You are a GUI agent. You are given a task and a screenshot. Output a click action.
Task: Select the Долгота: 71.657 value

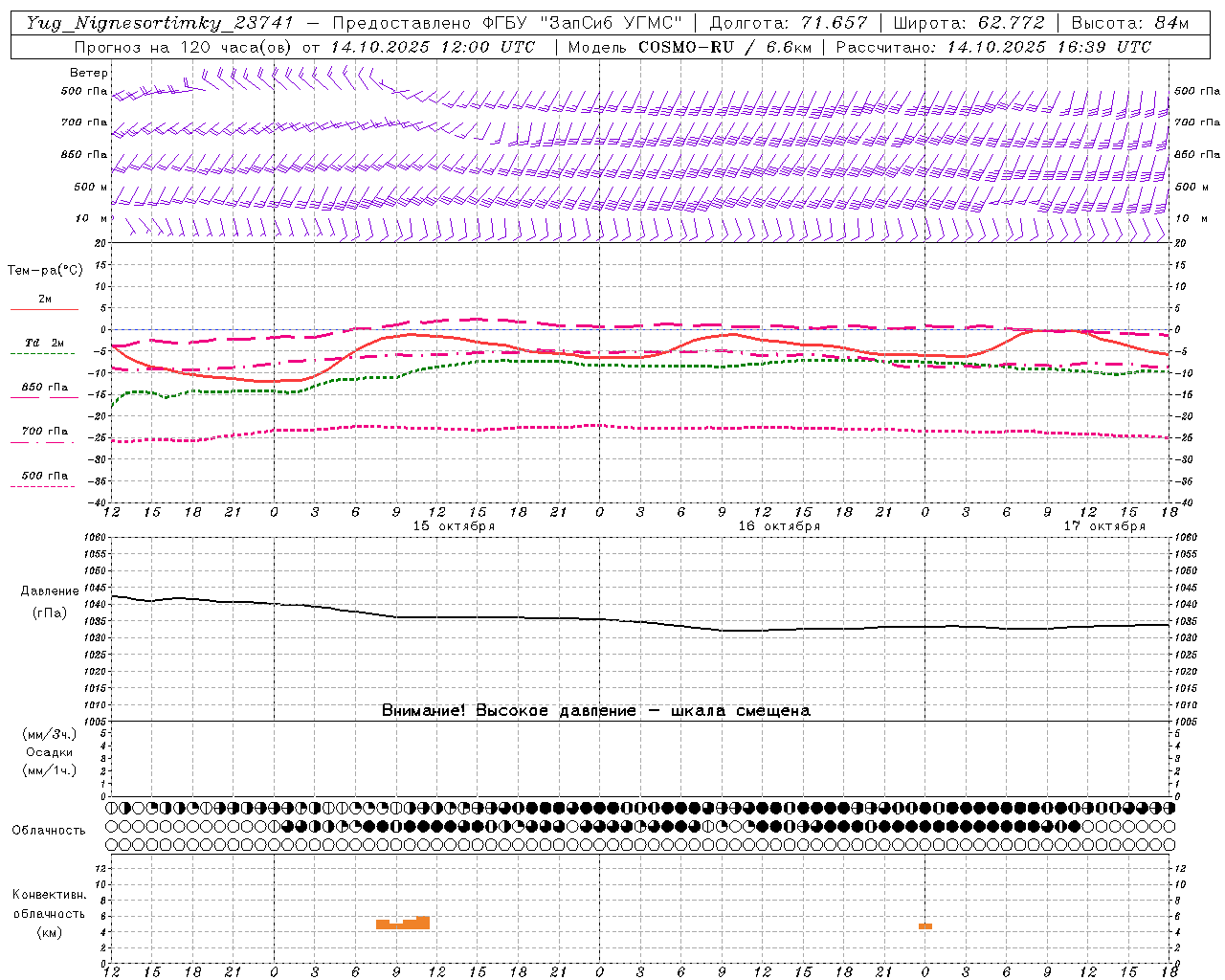tap(789, 23)
